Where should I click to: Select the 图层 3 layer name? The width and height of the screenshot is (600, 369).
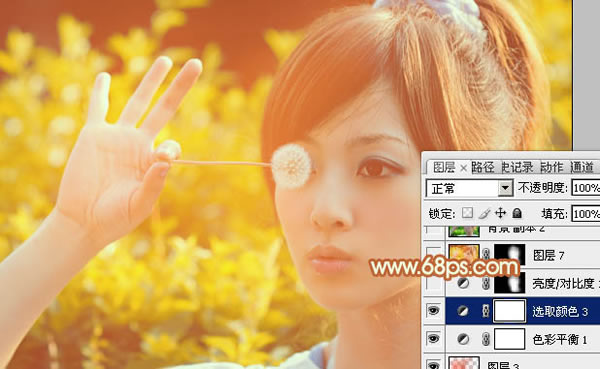pyautogui.click(x=503, y=365)
